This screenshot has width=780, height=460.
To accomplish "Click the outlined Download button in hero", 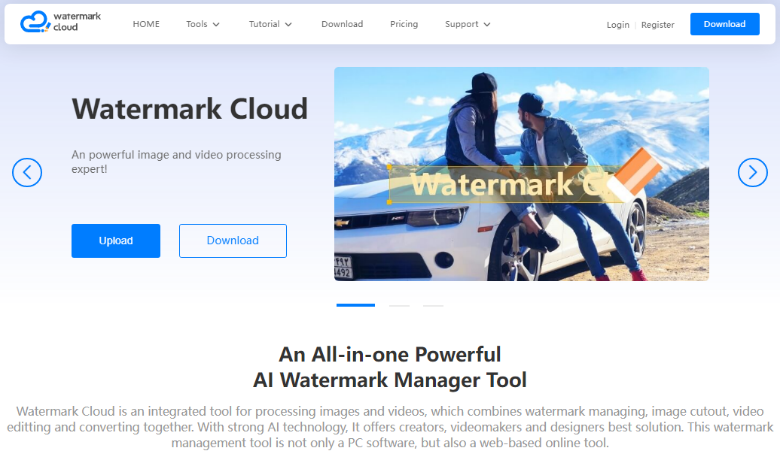I will click(x=233, y=241).
